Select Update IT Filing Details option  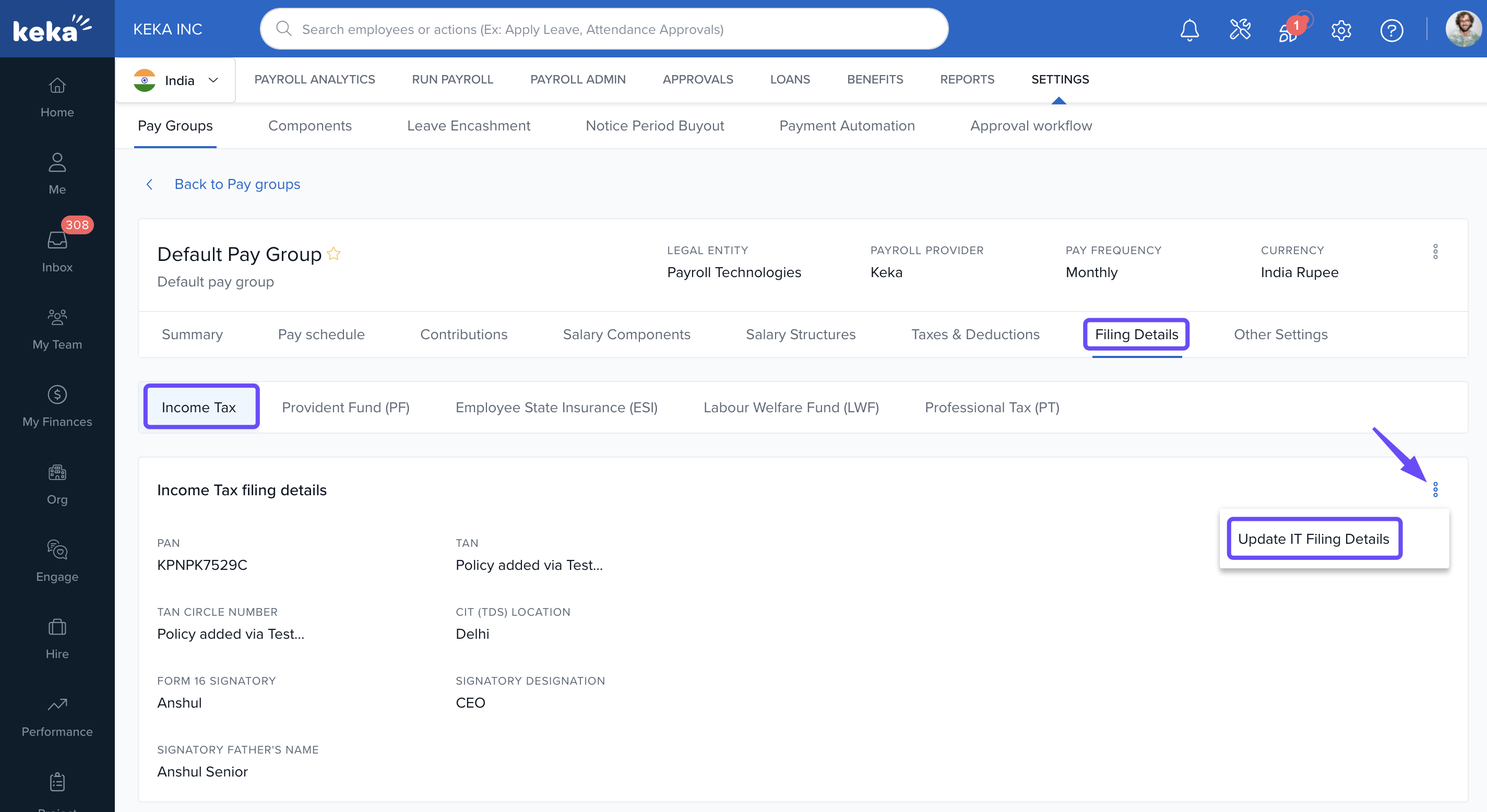1313,539
